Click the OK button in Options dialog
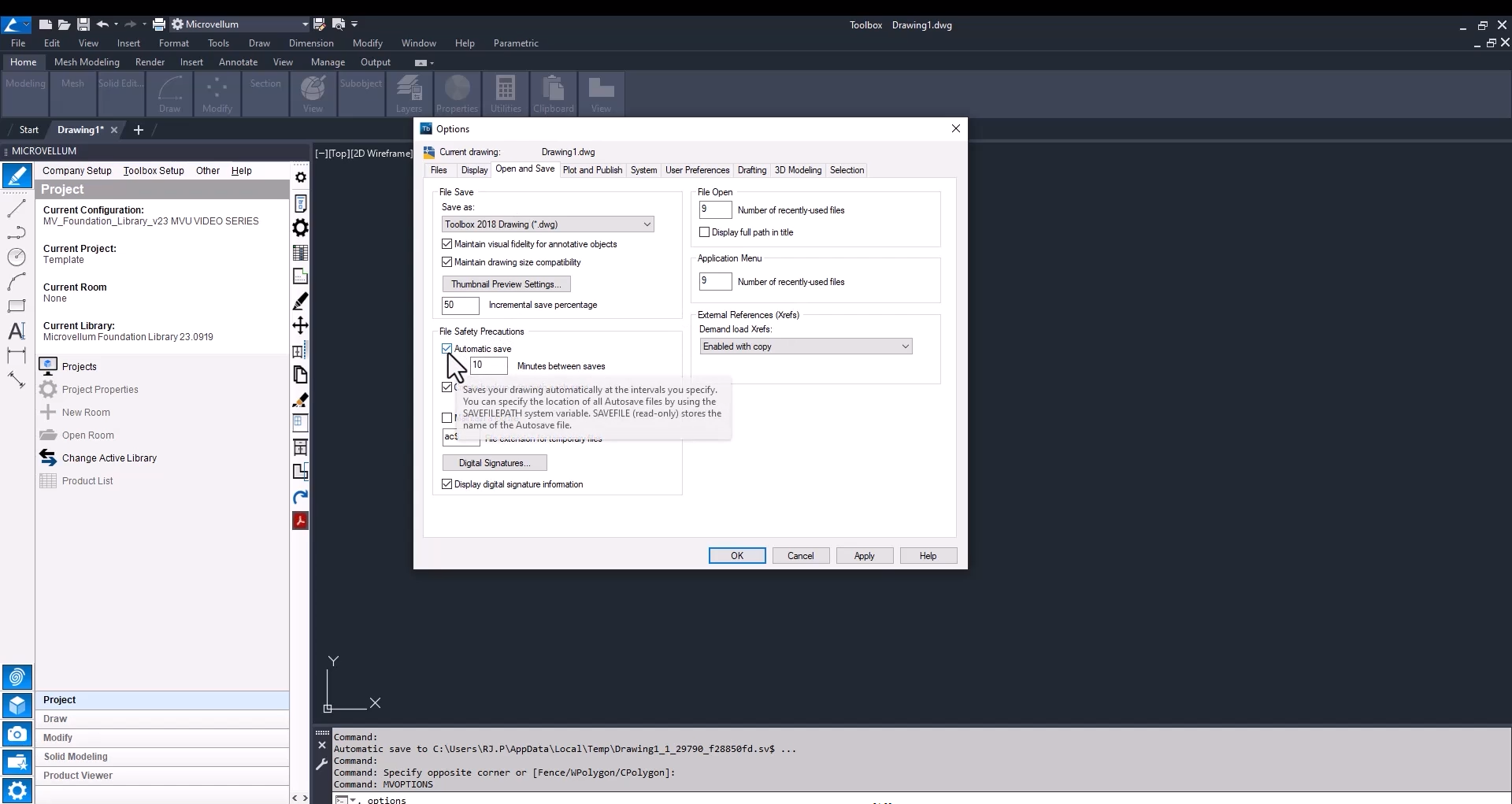 (737, 556)
